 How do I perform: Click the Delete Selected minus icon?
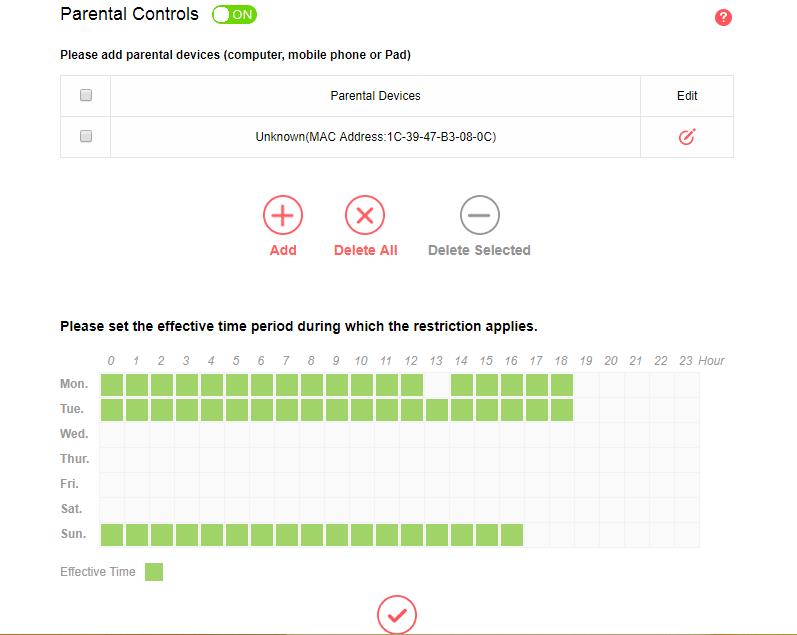click(479, 215)
